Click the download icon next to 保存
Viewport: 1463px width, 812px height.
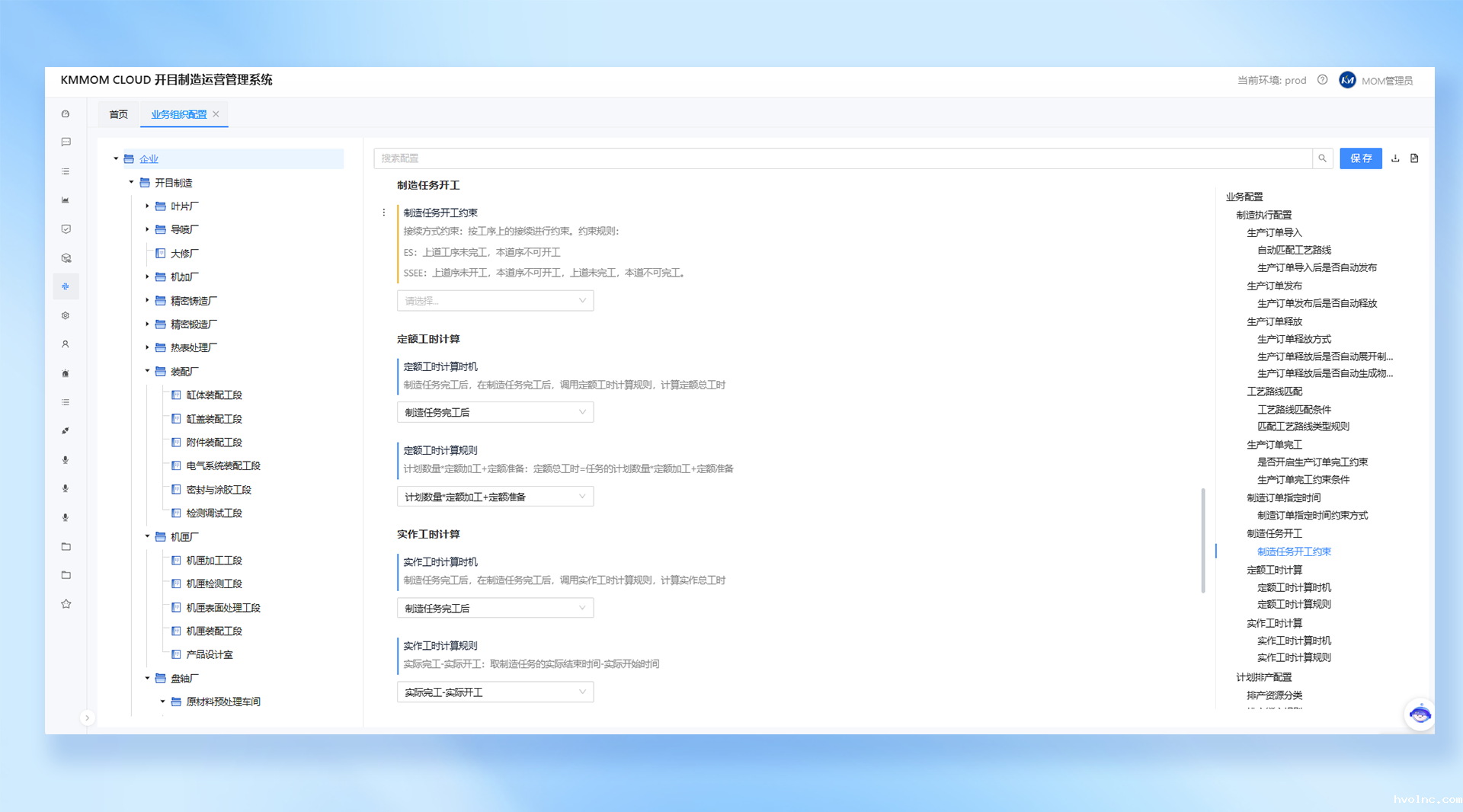(1395, 158)
